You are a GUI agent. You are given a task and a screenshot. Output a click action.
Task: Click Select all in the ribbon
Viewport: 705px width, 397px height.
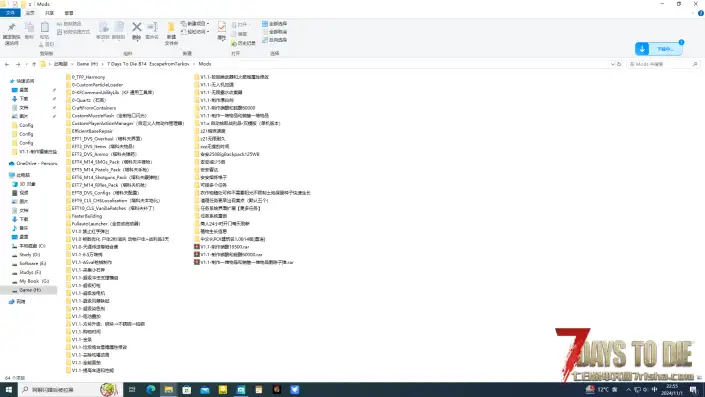275,23
